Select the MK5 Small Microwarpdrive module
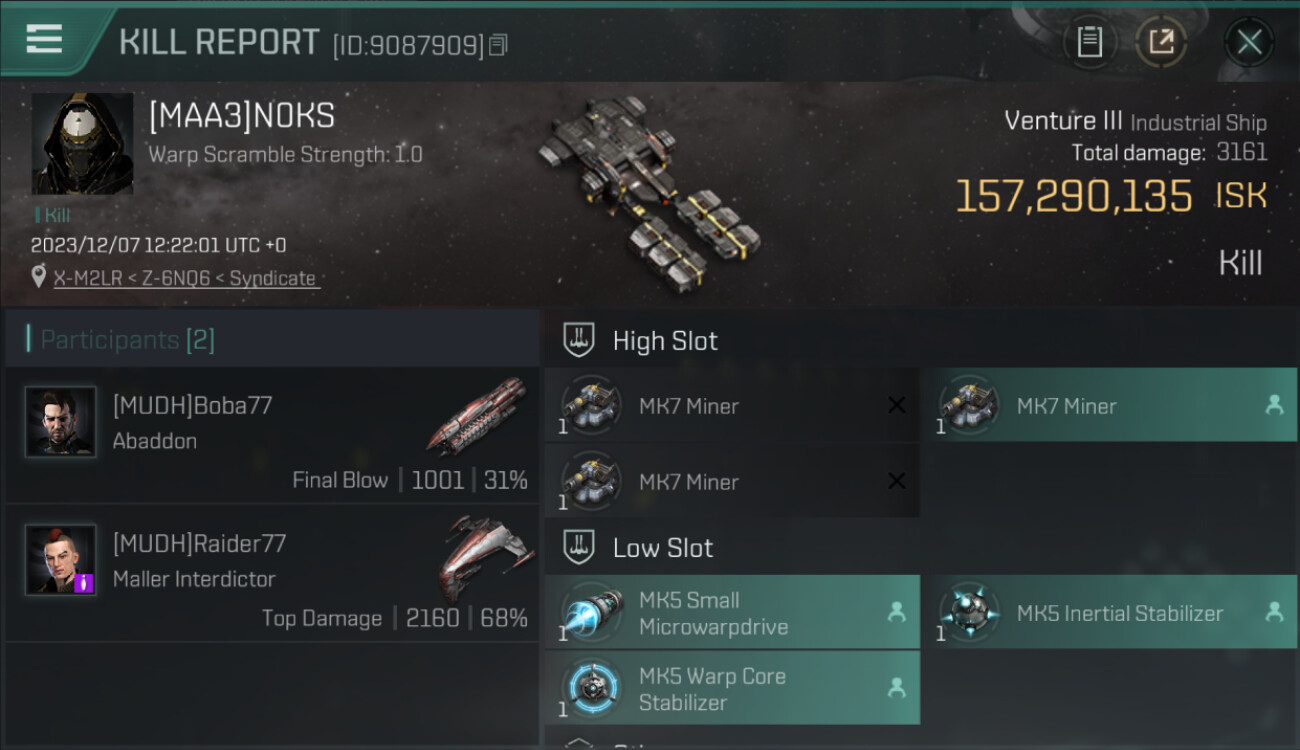The width and height of the screenshot is (1300, 750). click(732, 613)
